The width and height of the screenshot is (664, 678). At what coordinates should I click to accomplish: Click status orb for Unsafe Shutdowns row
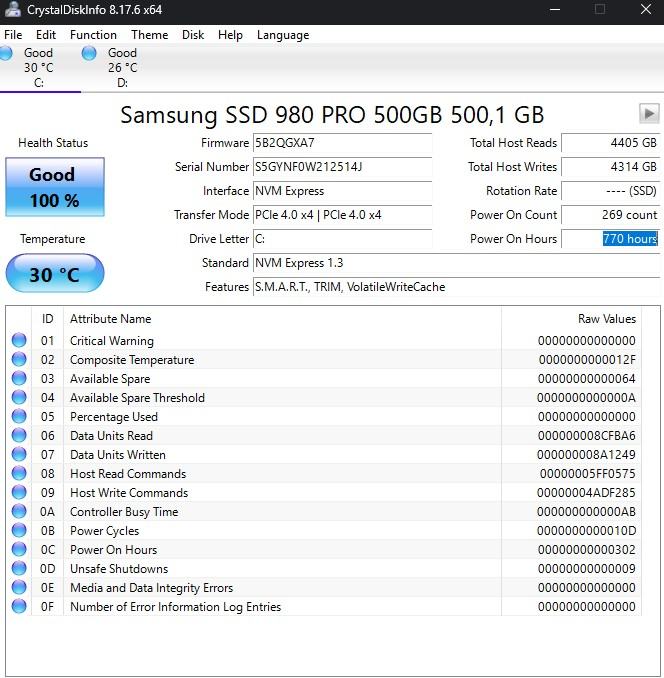(x=19, y=569)
